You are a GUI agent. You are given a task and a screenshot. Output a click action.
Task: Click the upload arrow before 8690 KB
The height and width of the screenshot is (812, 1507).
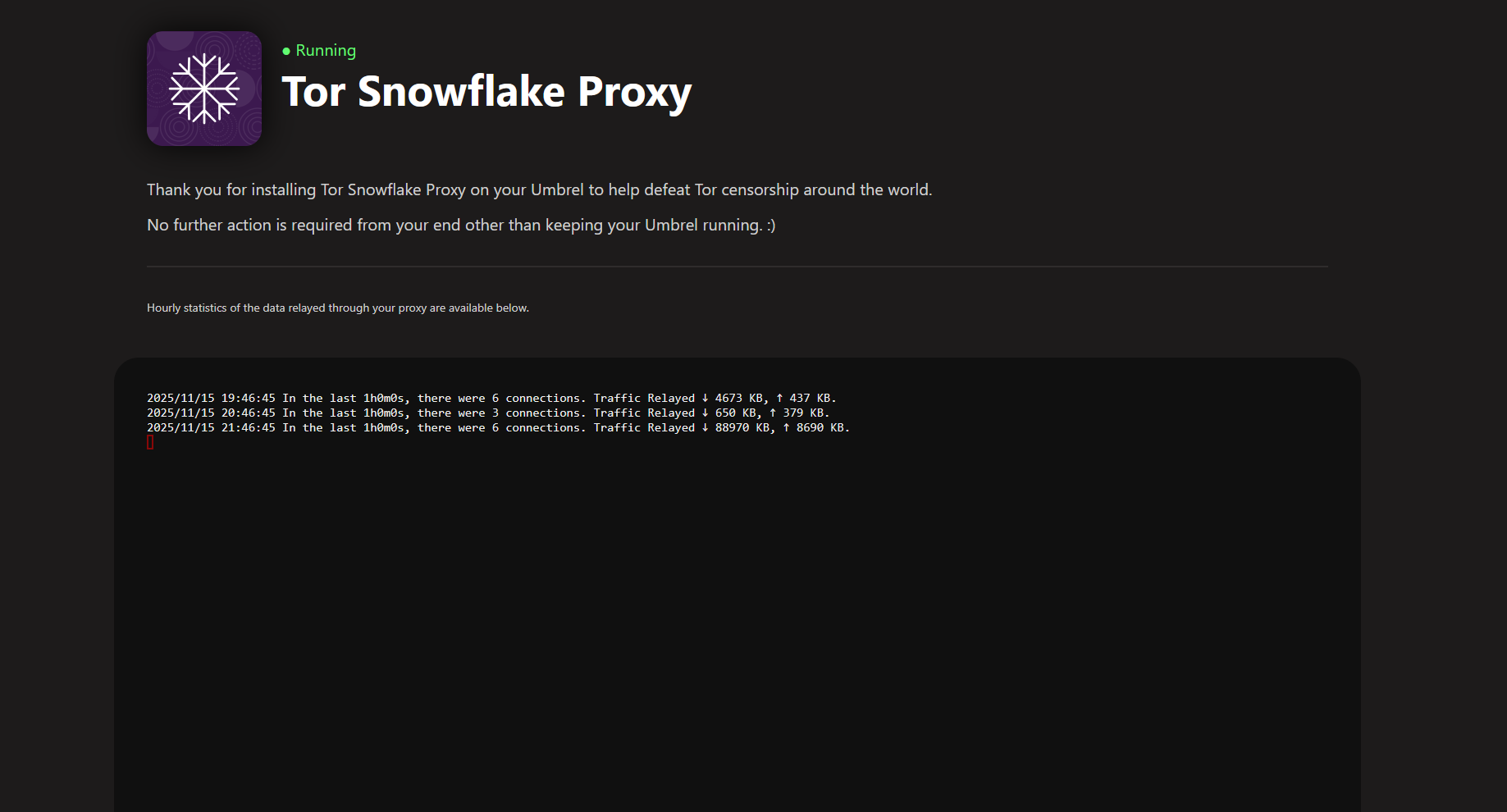(786, 427)
